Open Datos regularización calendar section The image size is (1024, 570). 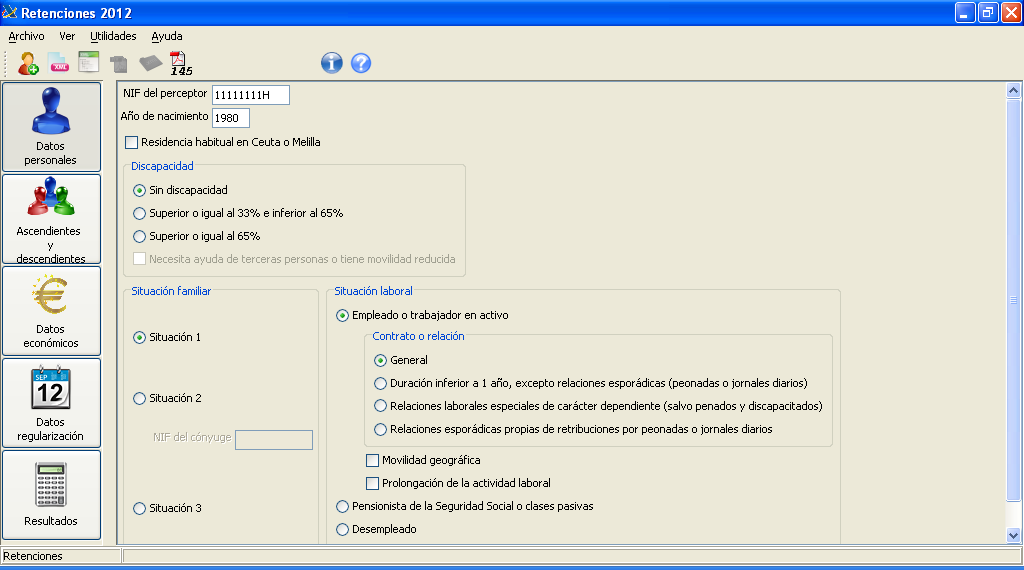coord(51,403)
